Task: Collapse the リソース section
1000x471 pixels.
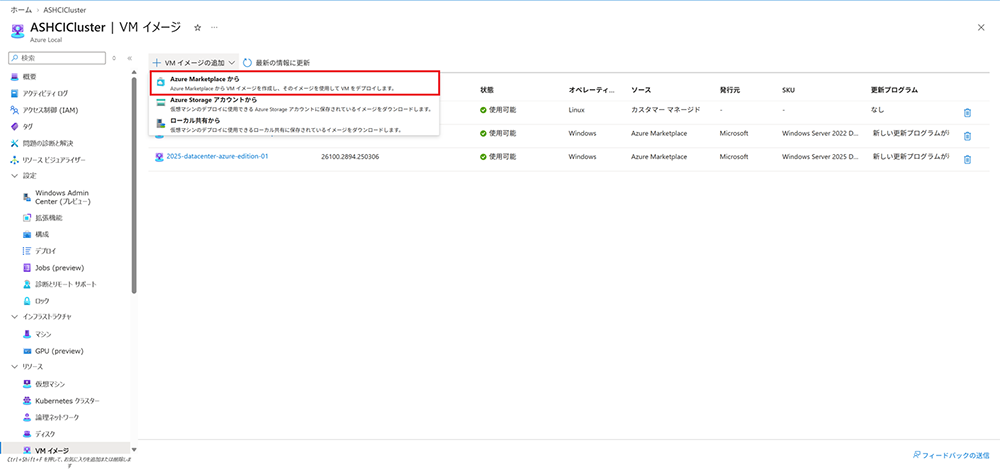Action: (x=15, y=367)
